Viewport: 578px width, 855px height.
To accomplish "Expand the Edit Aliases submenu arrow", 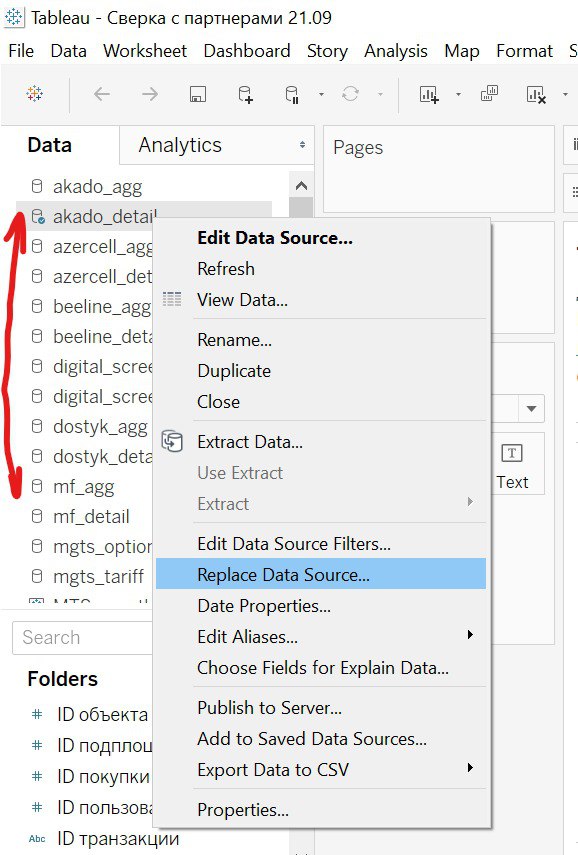I will coord(470,635).
